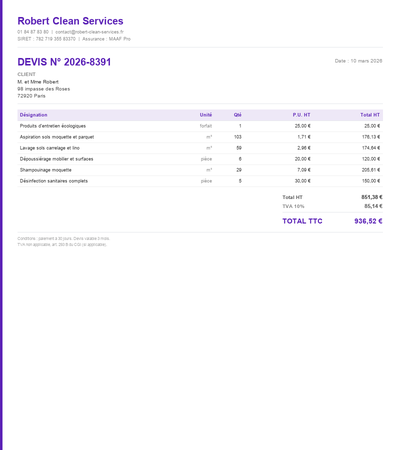Select the Désinfection sanitaires complets row
Image resolution: width=400 pixels, height=450 pixels.
click(200, 181)
